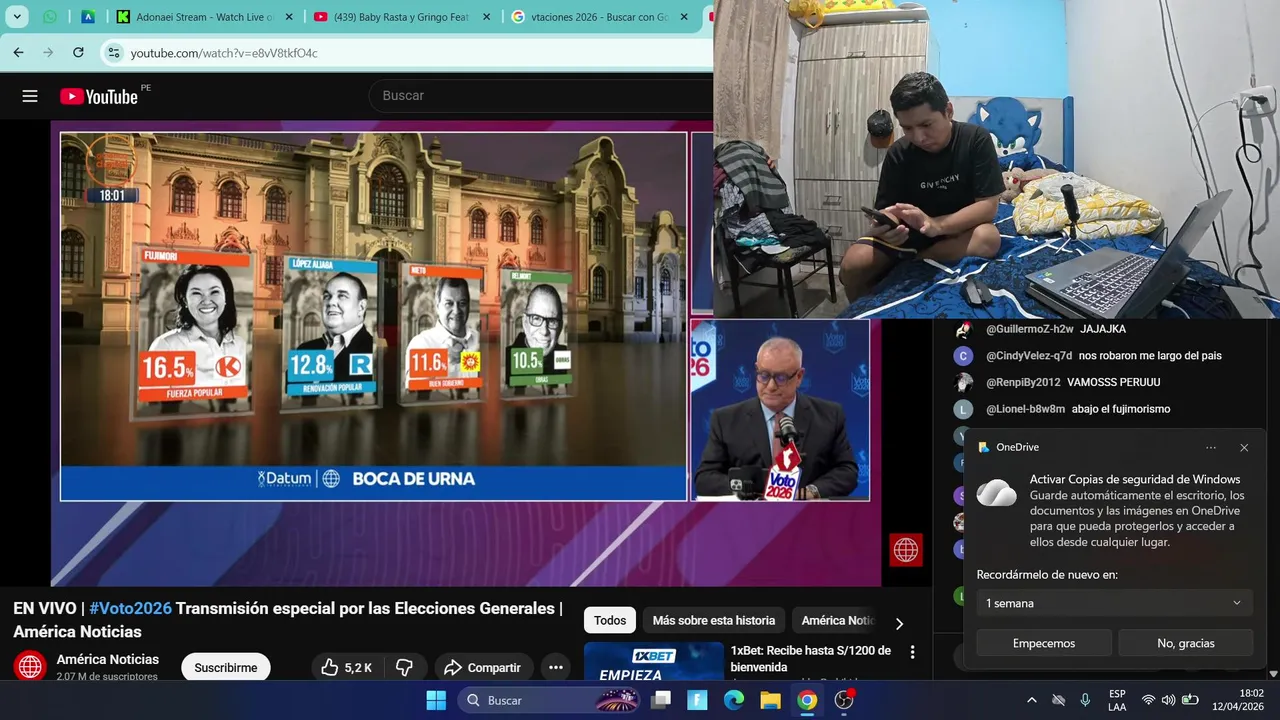Dislike the video

[x=405, y=667]
